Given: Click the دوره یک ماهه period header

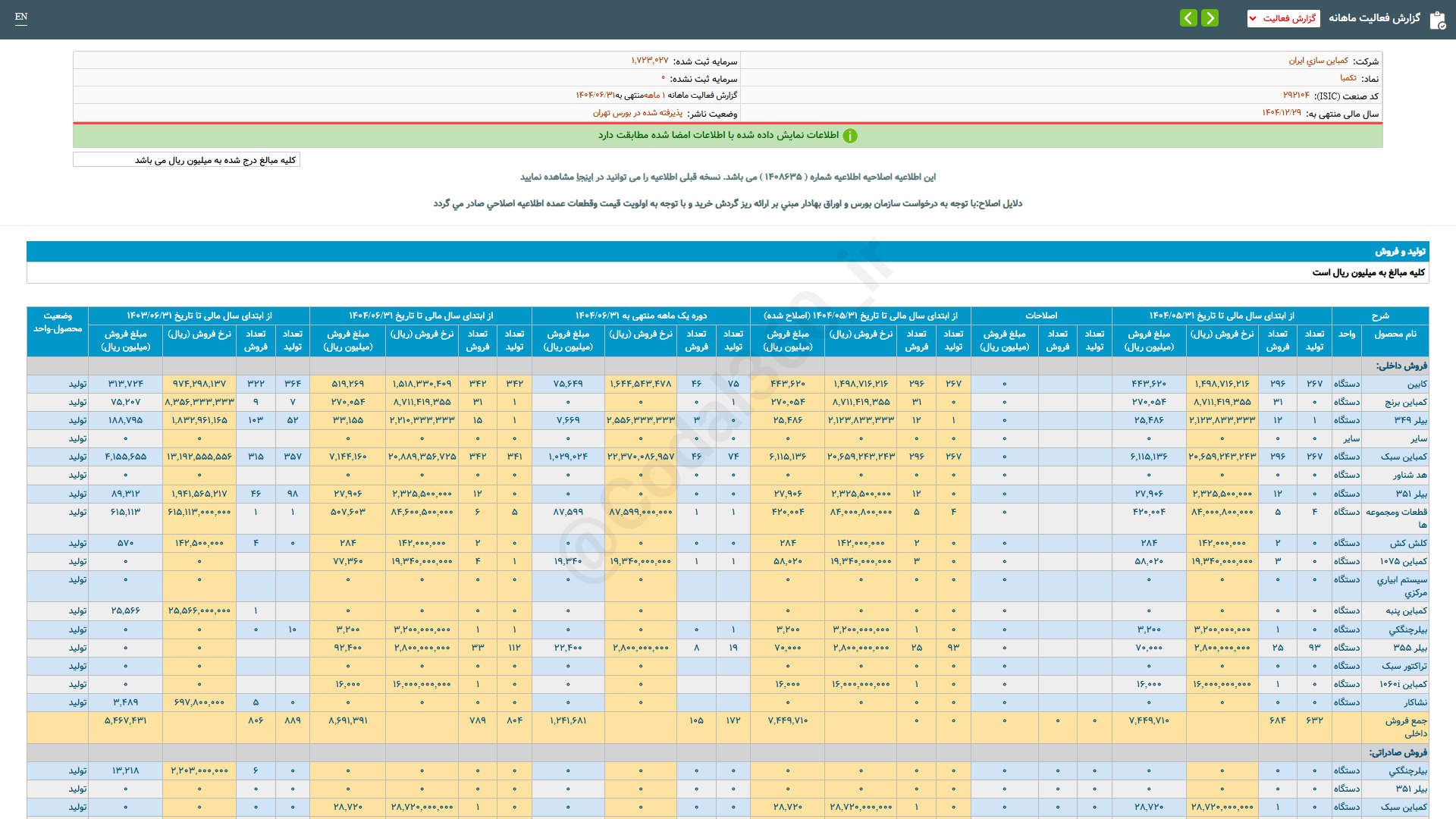Looking at the screenshot, I should 641,315.
